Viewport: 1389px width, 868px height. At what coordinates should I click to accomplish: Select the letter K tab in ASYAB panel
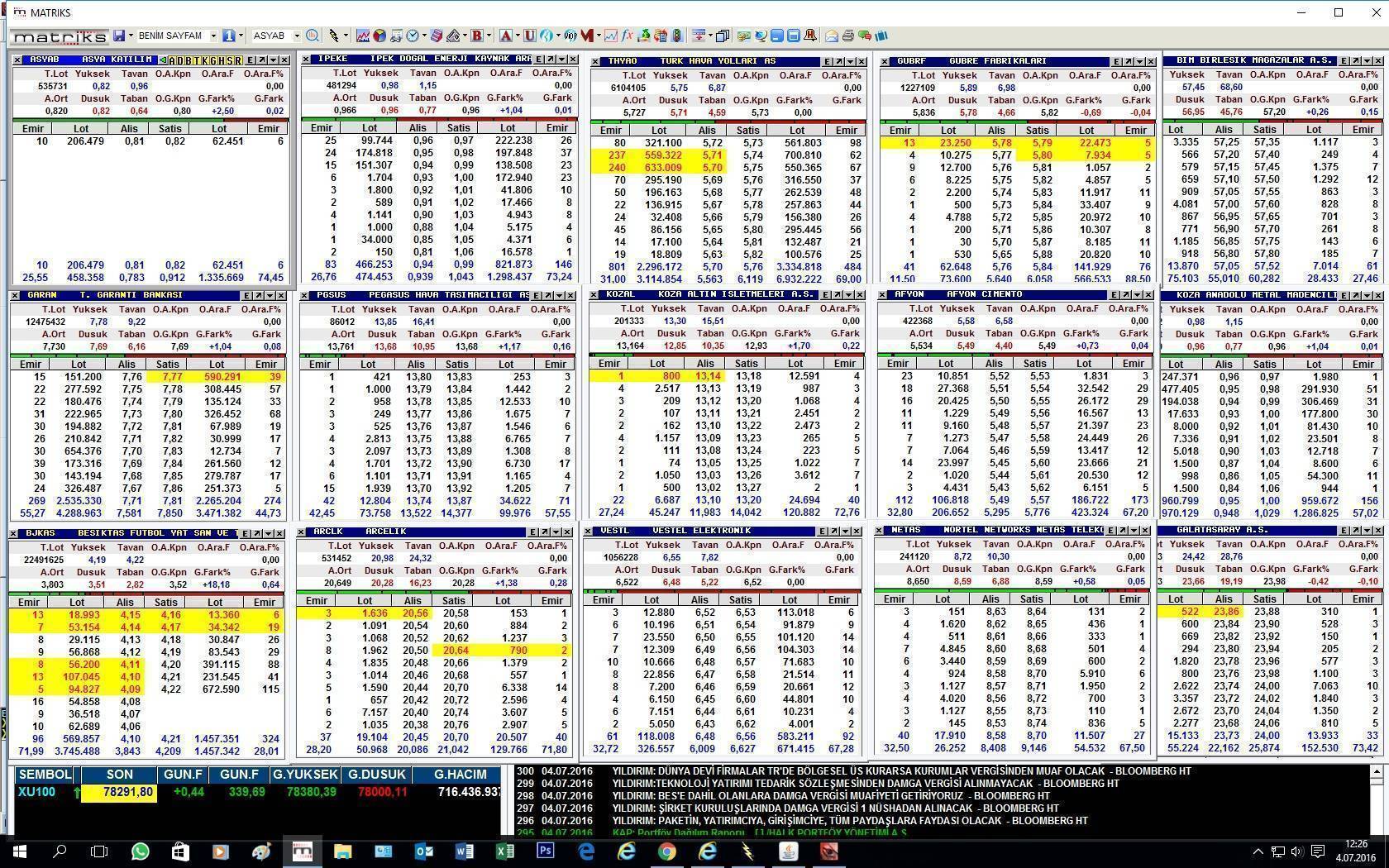point(207,60)
